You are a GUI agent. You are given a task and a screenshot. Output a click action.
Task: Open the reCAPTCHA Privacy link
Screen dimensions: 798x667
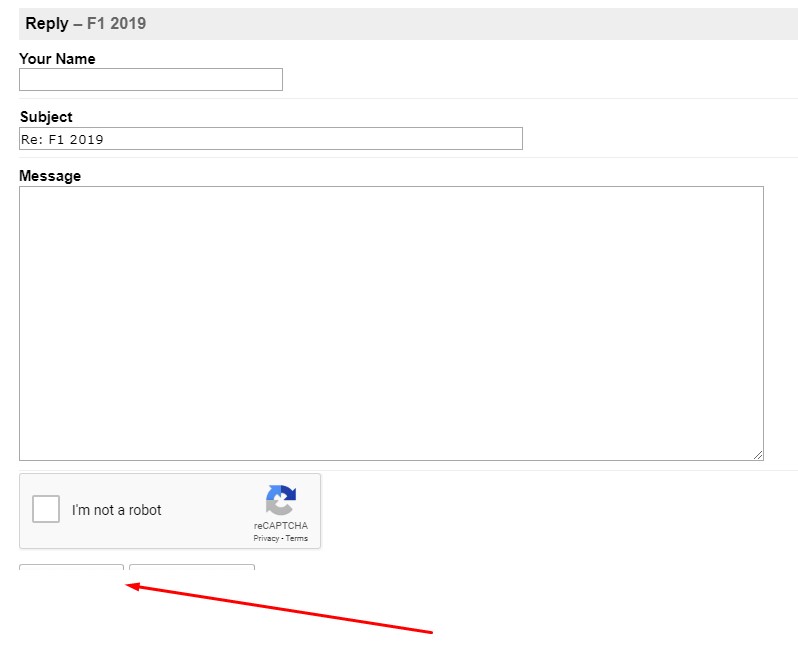266,538
